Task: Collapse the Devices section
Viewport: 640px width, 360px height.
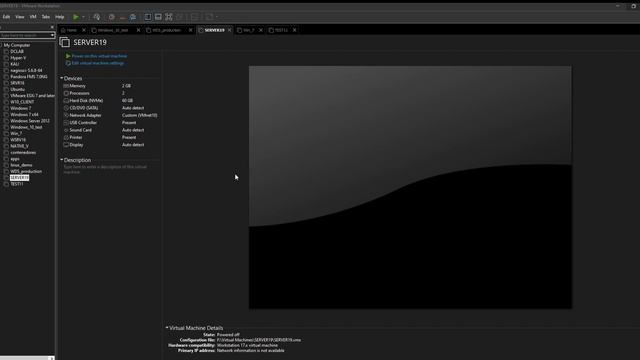Action: click(62, 78)
